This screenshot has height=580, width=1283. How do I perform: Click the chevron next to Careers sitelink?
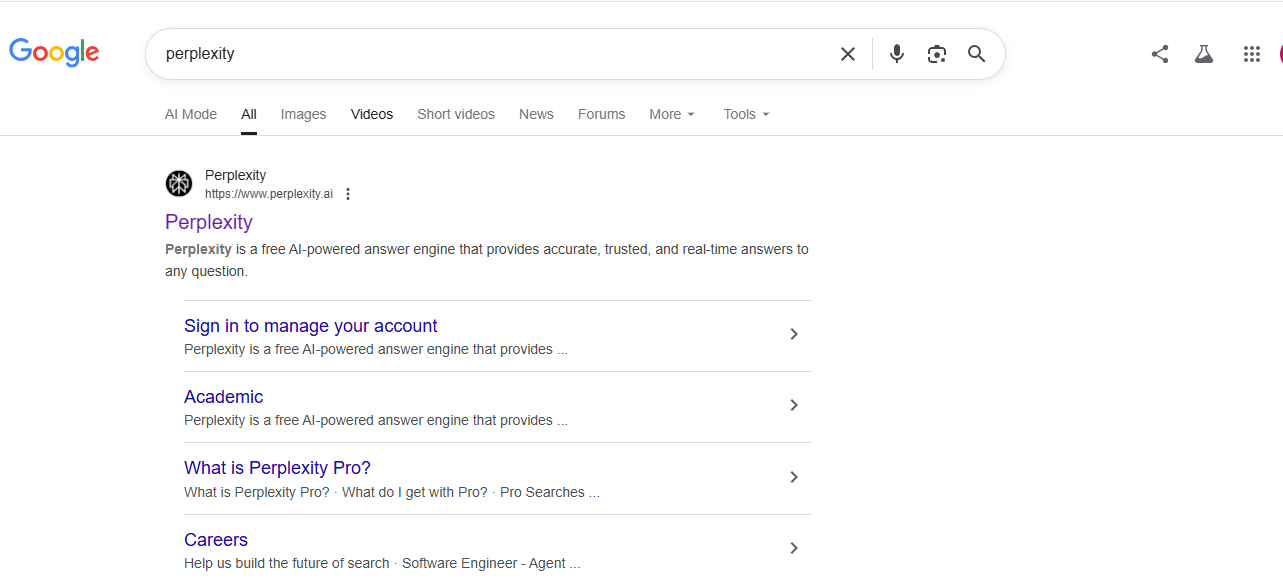(794, 548)
